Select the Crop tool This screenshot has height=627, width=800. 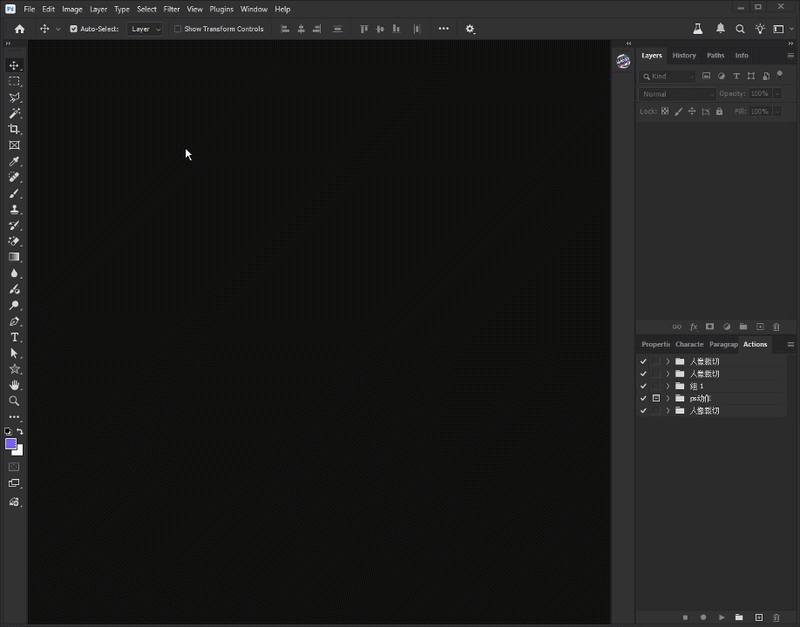14,129
